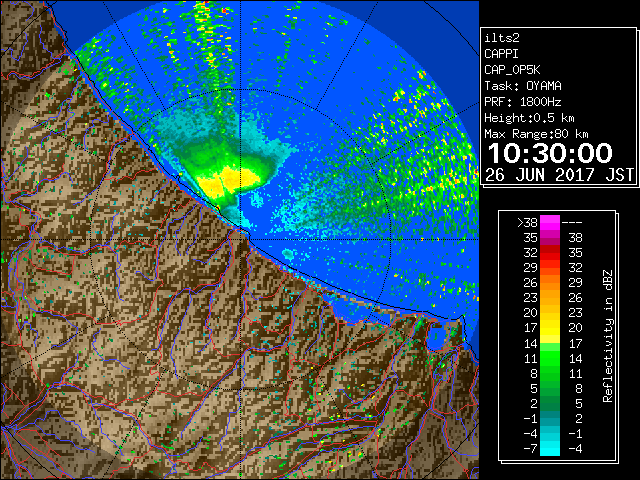Screen dimensions: 640x480
Task: Click the 'CAP_OP5K' text line
Action: pos(512,70)
